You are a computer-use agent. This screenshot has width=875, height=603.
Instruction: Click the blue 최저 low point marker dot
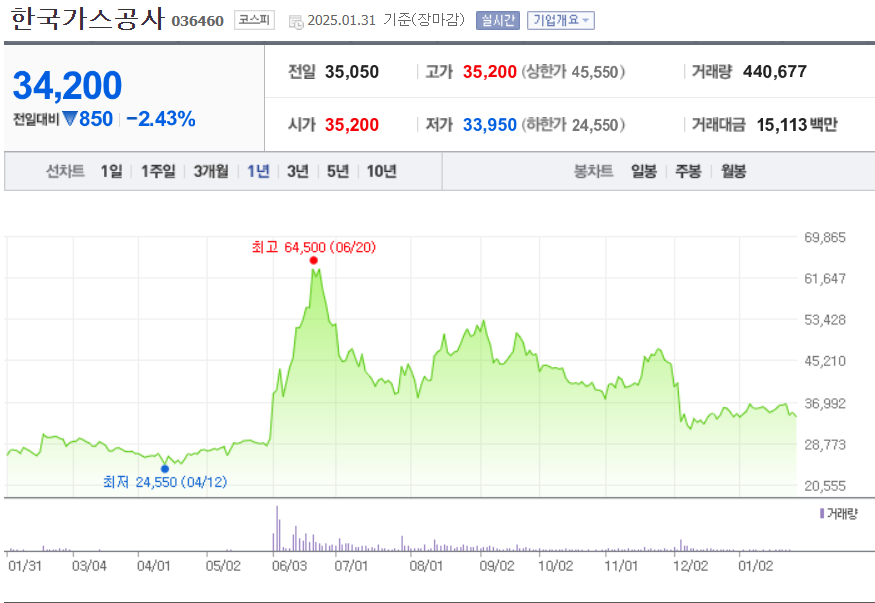(x=165, y=469)
